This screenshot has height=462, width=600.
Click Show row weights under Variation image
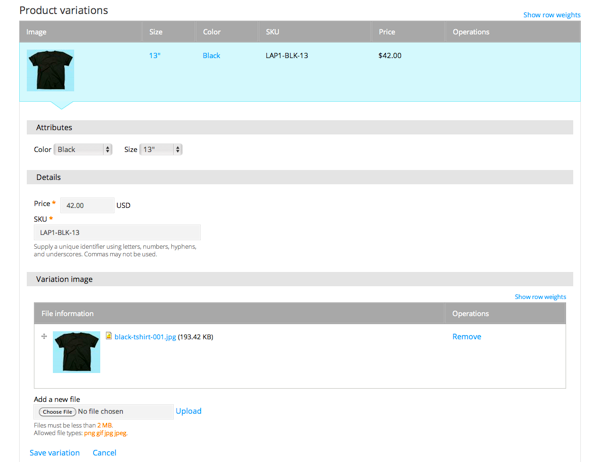[x=540, y=297]
